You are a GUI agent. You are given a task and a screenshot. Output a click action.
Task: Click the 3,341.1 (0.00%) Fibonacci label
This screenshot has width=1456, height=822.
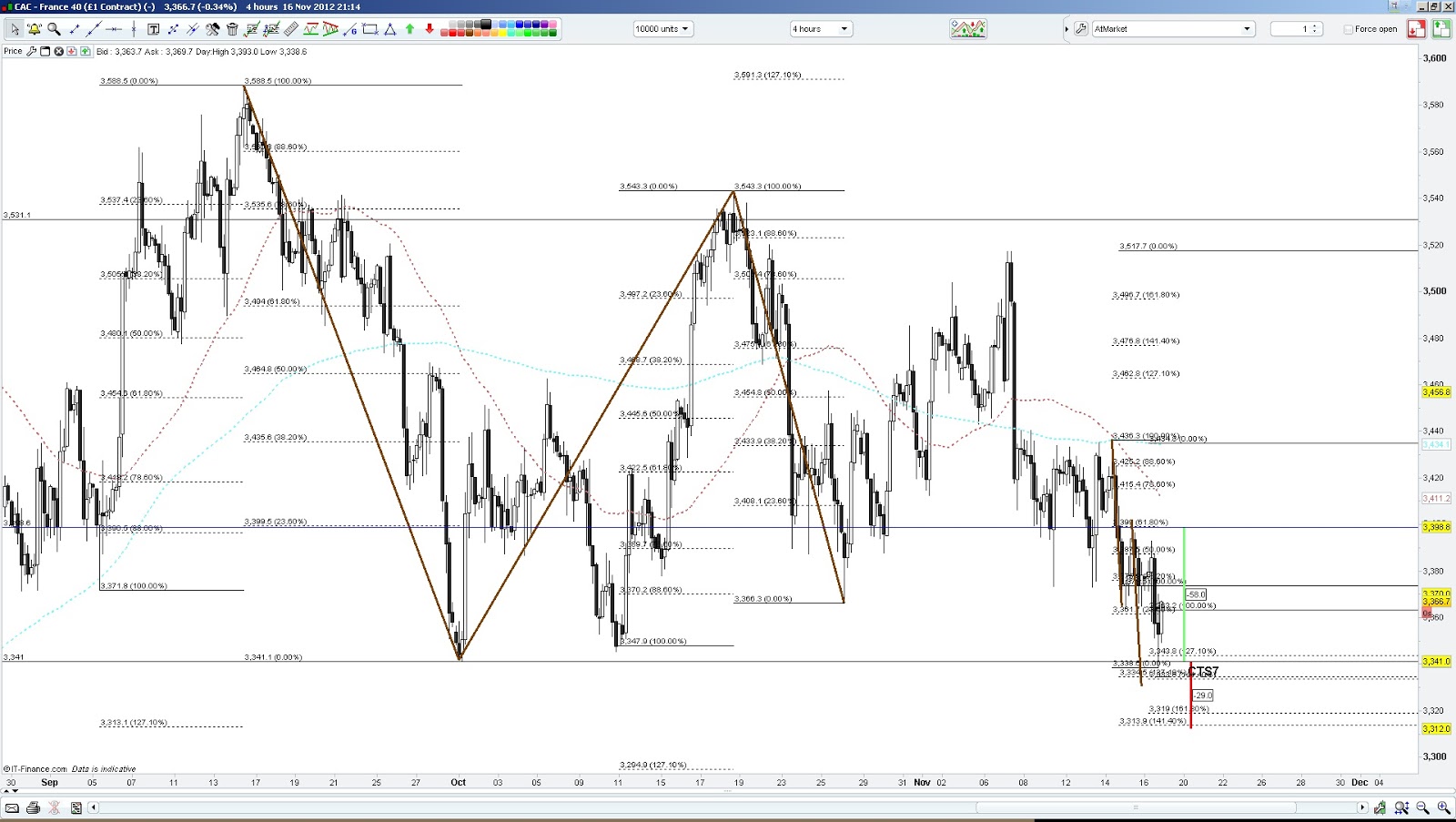[x=273, y=657]
